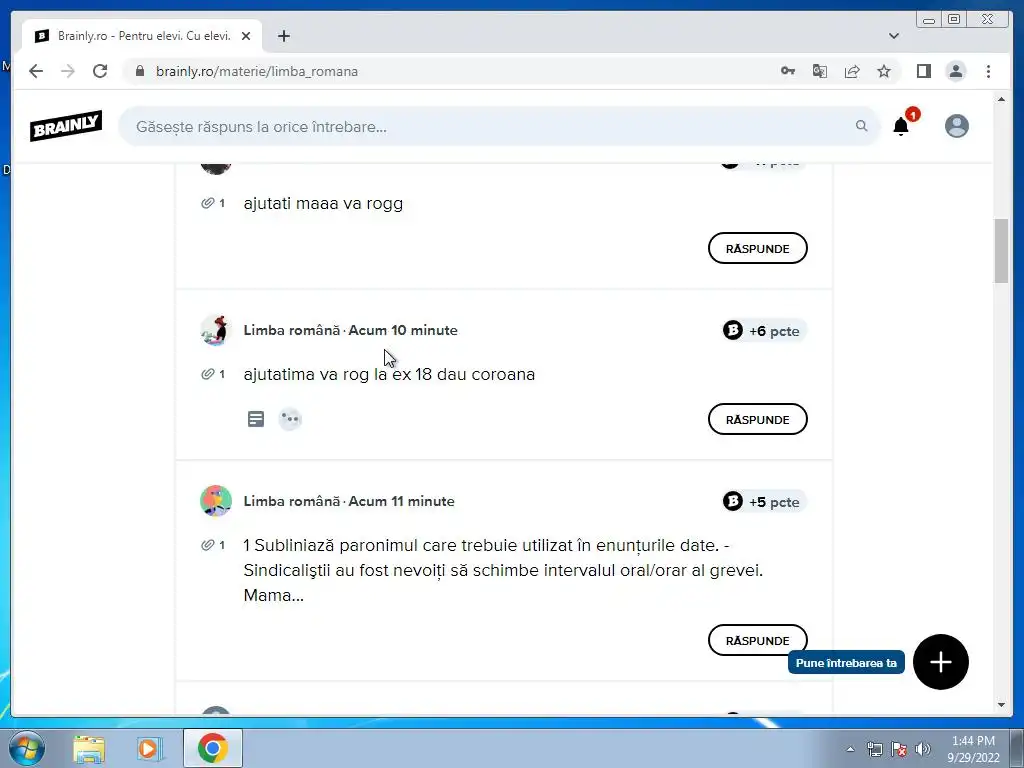
Task: Click the '+5 pcte' points badge
Action: click(x=764, y=502)
